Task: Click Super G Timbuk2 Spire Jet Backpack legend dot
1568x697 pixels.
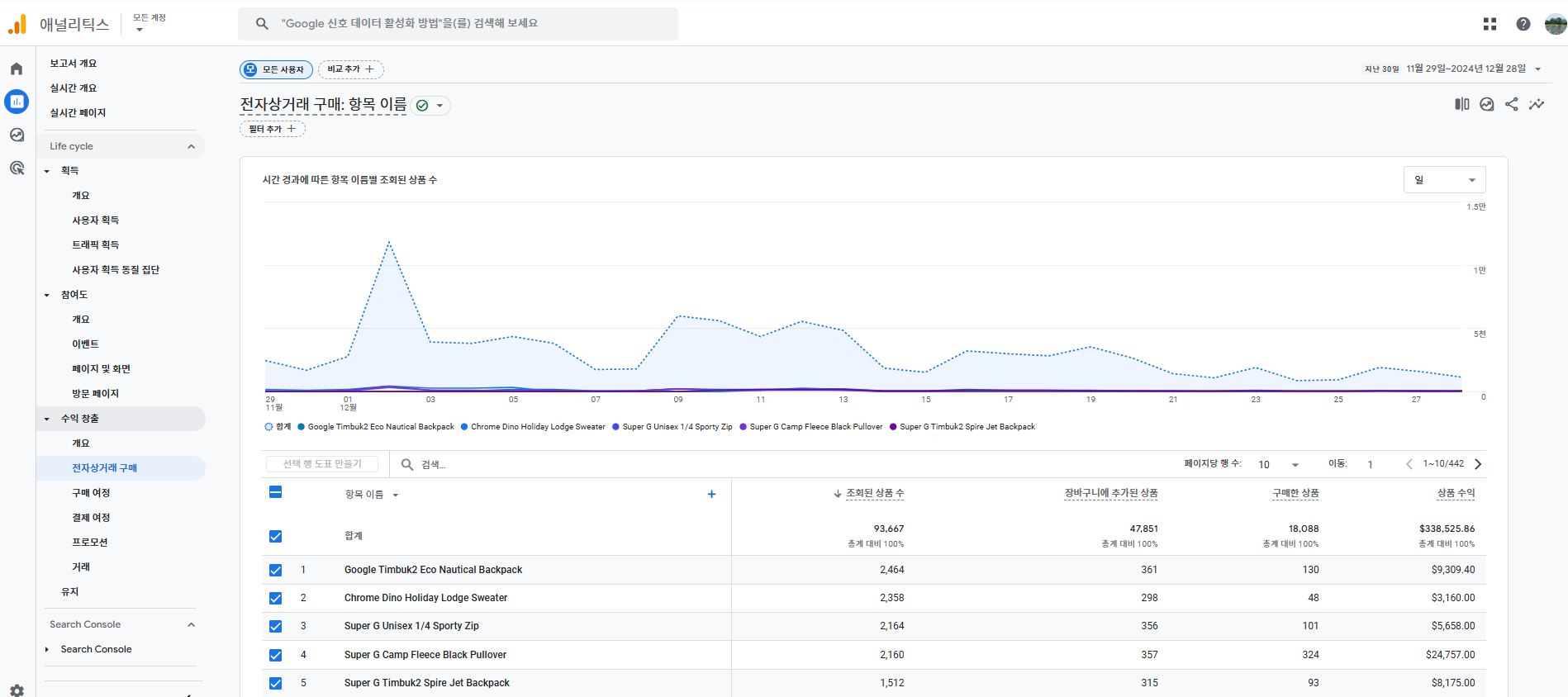Action: click(893, 427)
